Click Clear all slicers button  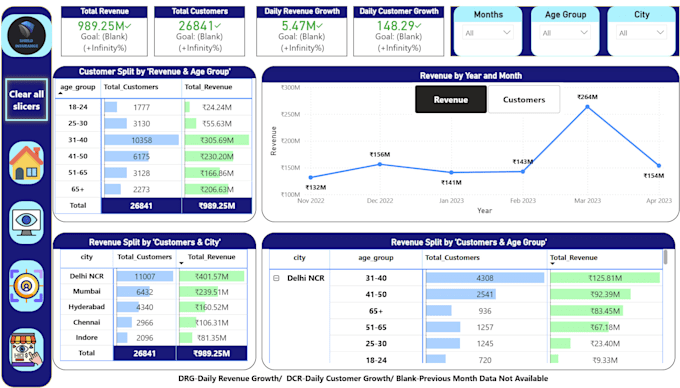click(x=26, y=100)
